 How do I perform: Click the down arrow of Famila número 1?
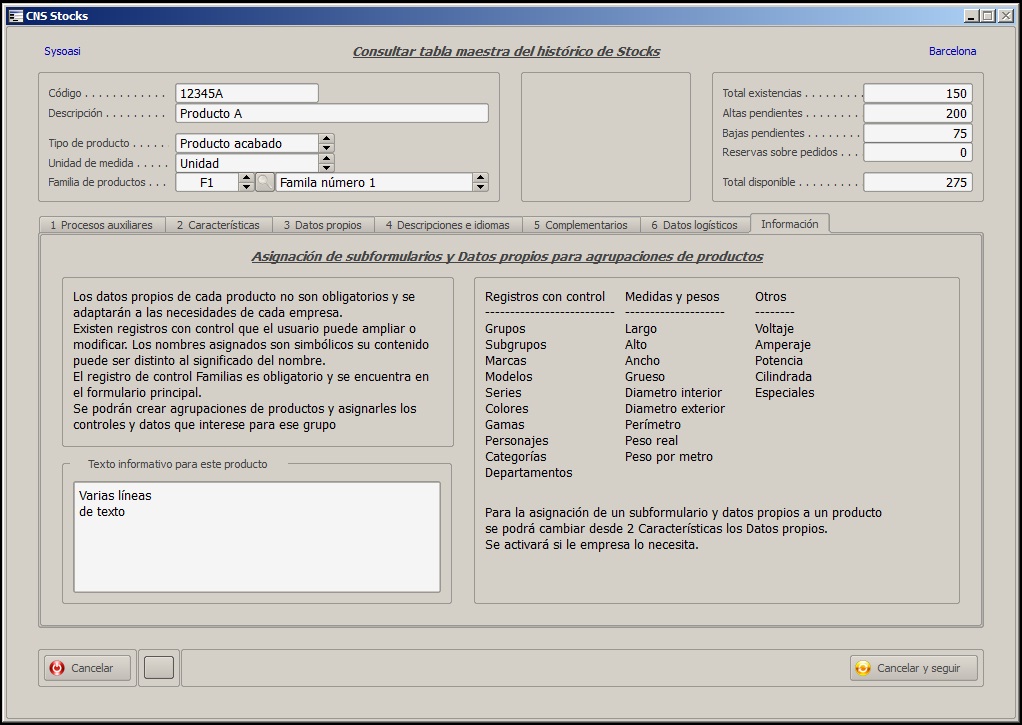pos(480,187)
